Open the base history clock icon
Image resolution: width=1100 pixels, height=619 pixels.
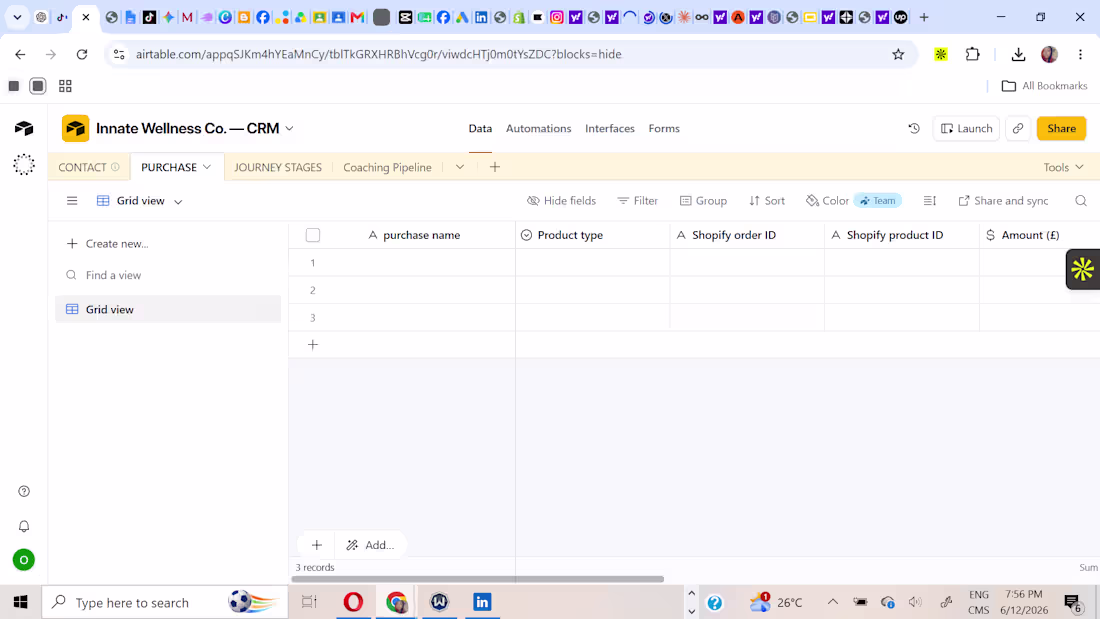(x=914, y=128)
